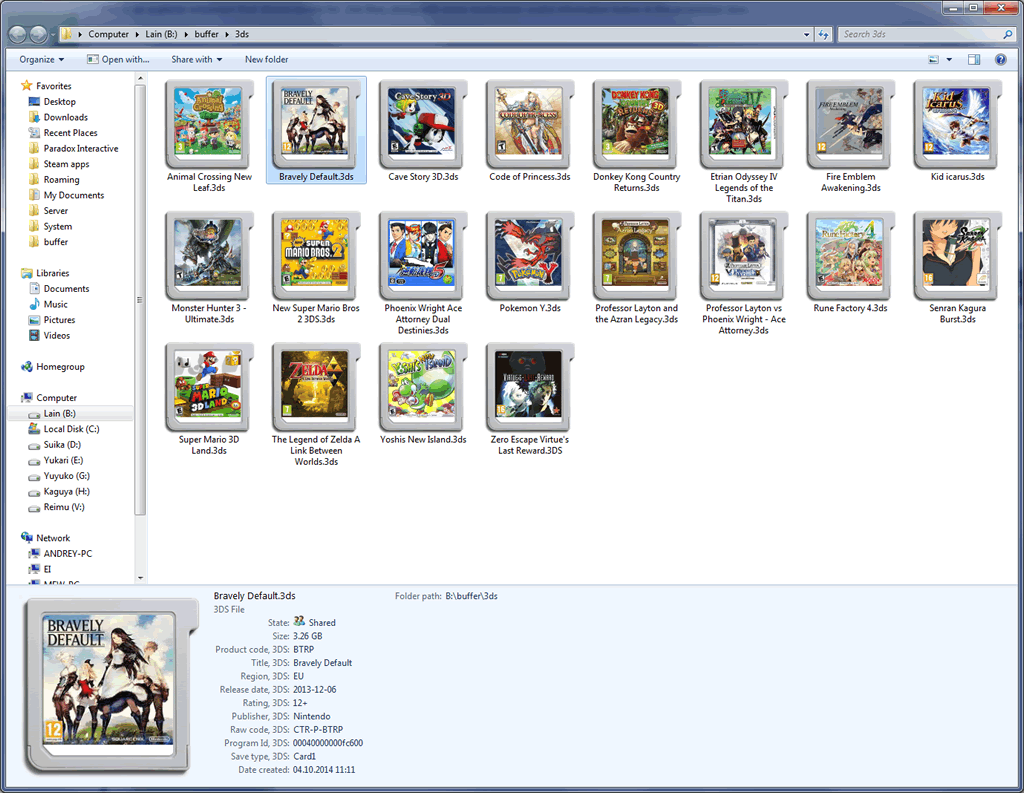Select New Super Mario Bros 2 icon
Screen dimensions: 1024x793
pos(316,255)
